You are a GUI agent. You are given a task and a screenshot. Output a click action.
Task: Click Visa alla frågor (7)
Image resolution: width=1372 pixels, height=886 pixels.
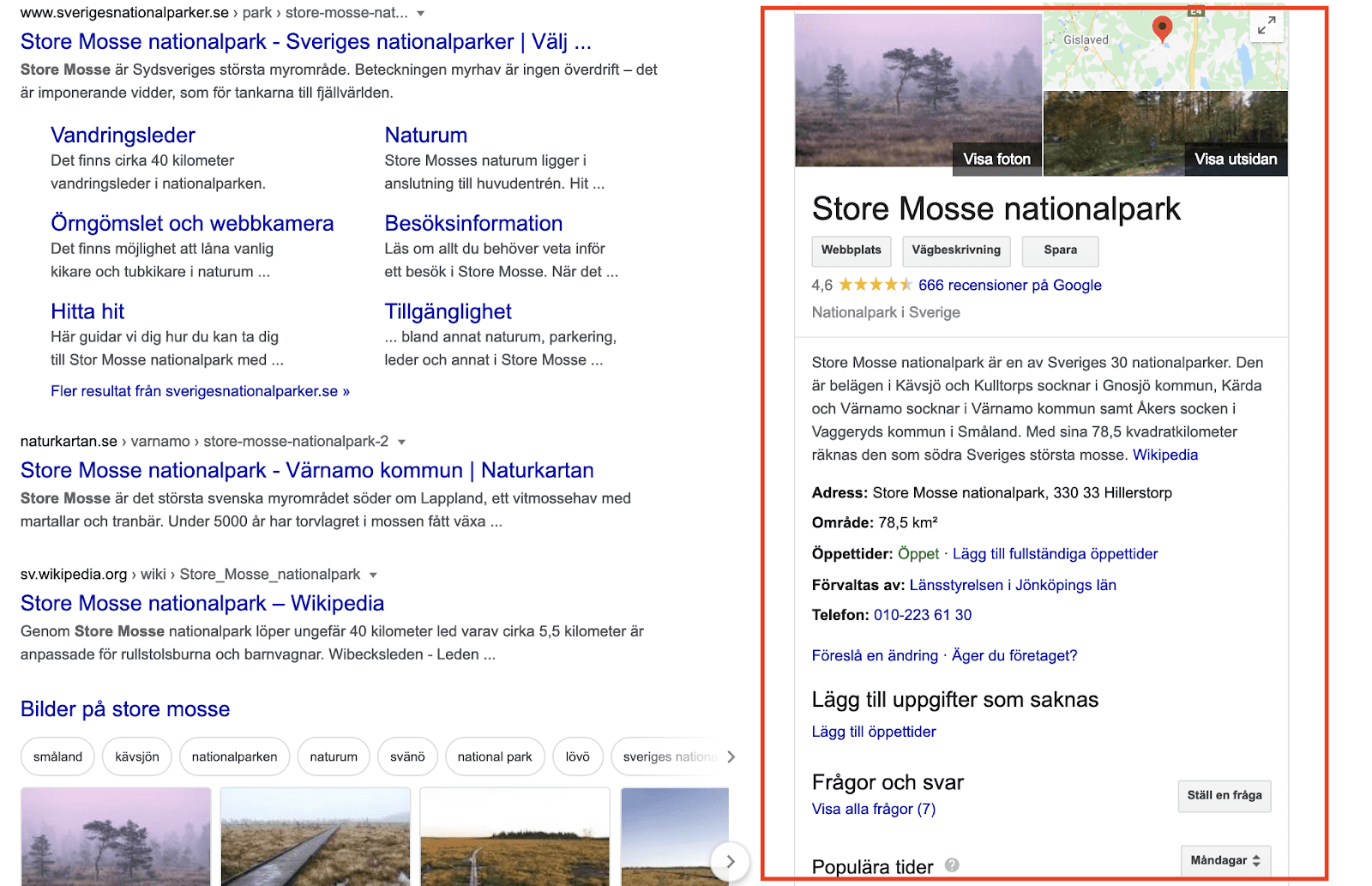874,809
